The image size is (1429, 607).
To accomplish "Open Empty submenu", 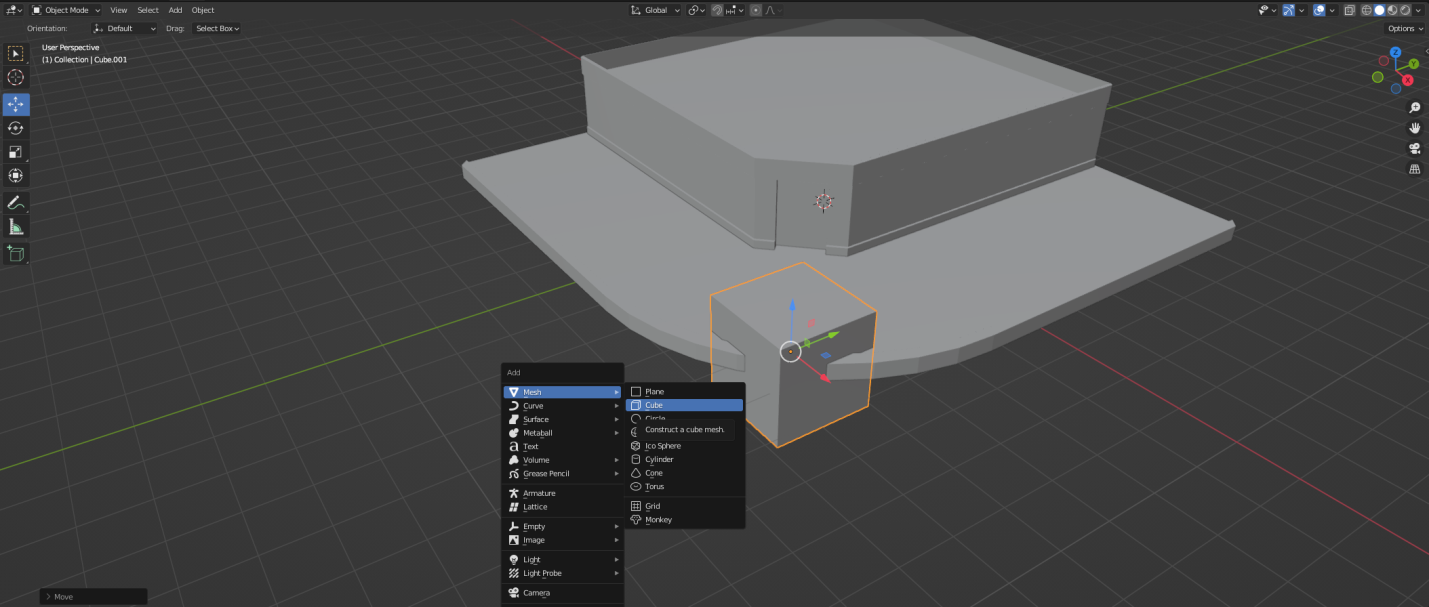I will pos(563,526).
